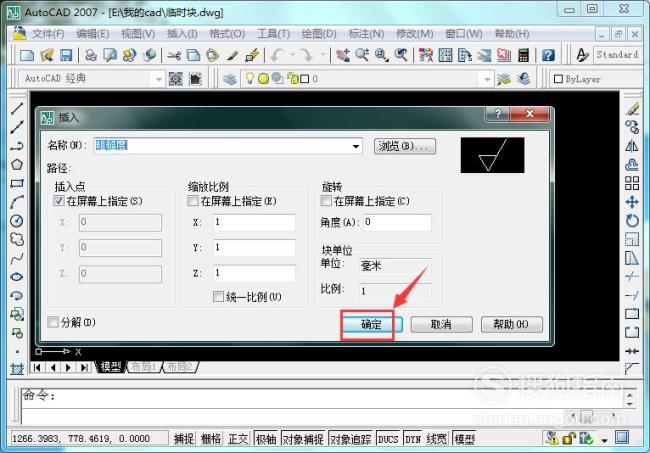Click the Cut scissors icon
This screenshot has width=650, height=453.
click(174, 55)
